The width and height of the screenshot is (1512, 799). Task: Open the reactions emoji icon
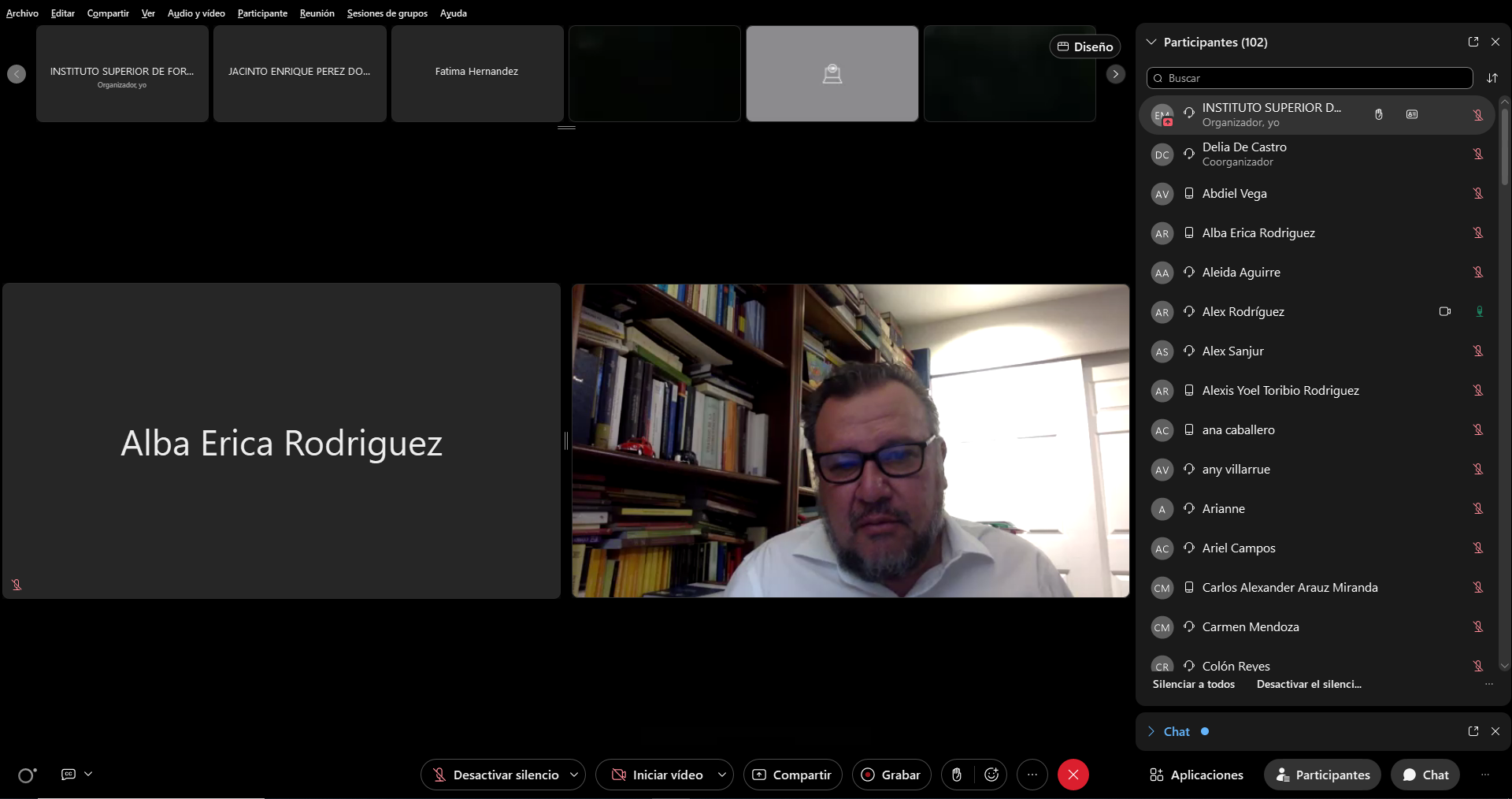coord(991,775)
